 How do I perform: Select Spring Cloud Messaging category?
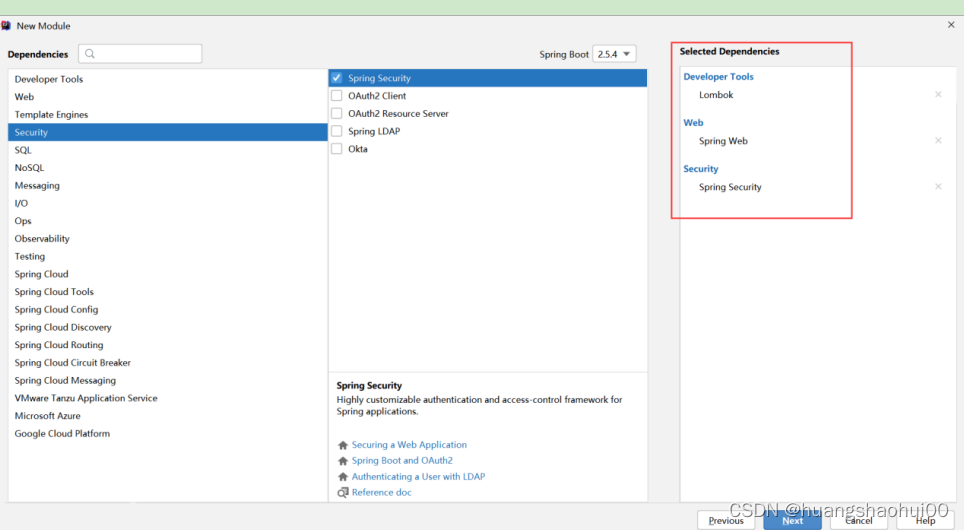[167, 381]
